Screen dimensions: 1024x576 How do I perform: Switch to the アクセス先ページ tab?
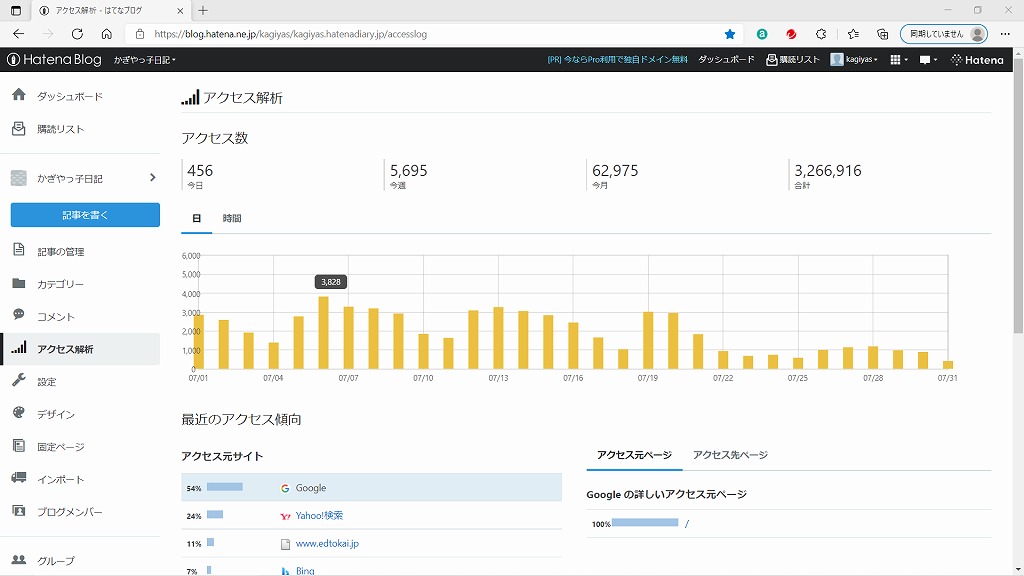tap(730, 455)
